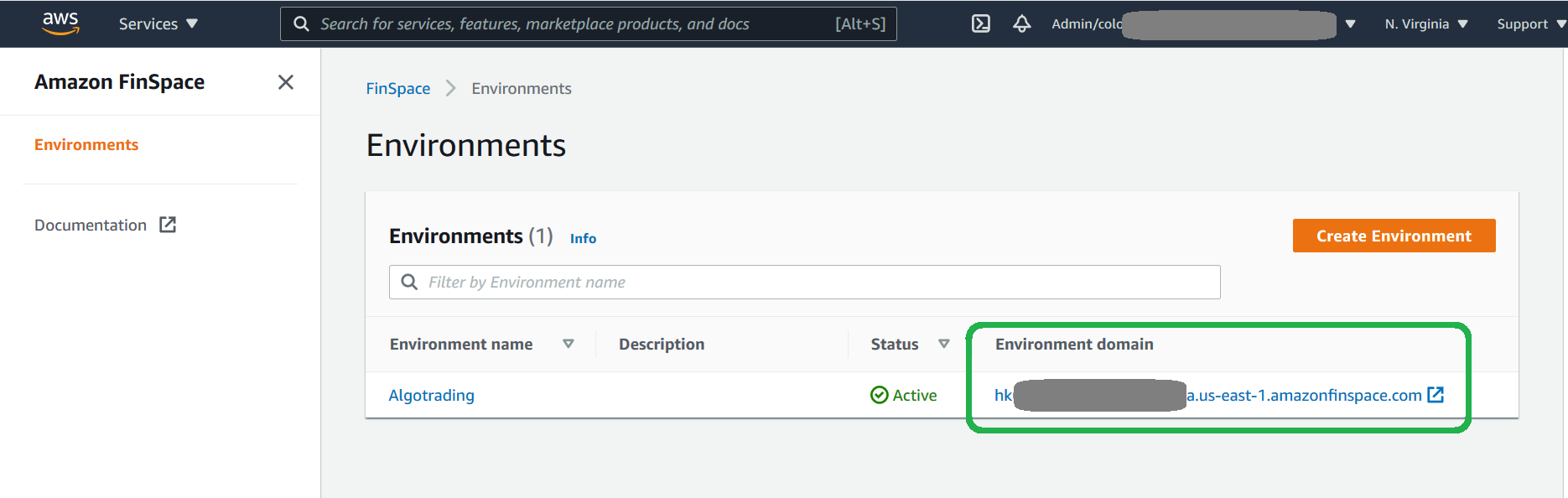The width and height of the screenshot is (1568, 498).
Task: Click the Create Environment button
Action: tap(1394, 236)
